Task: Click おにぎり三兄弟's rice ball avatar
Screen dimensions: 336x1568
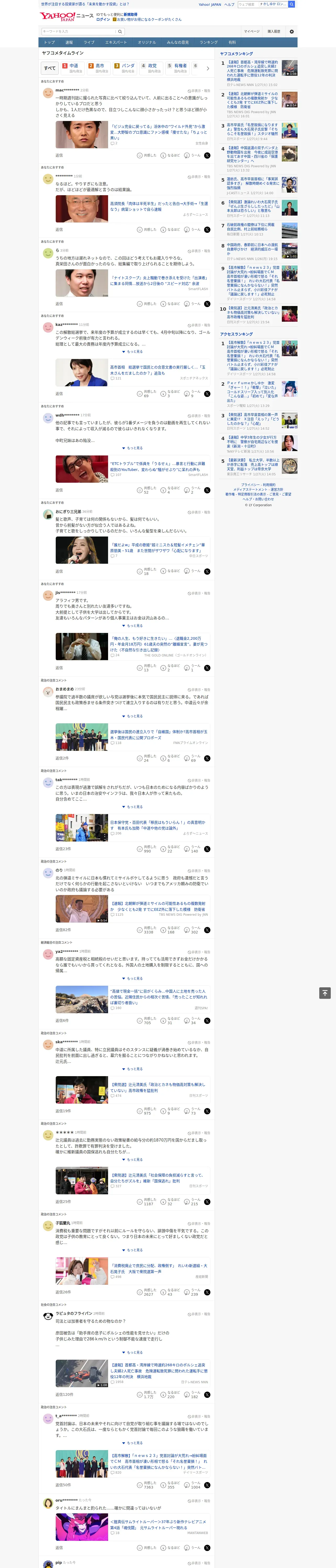Action: tap(48, 514)
